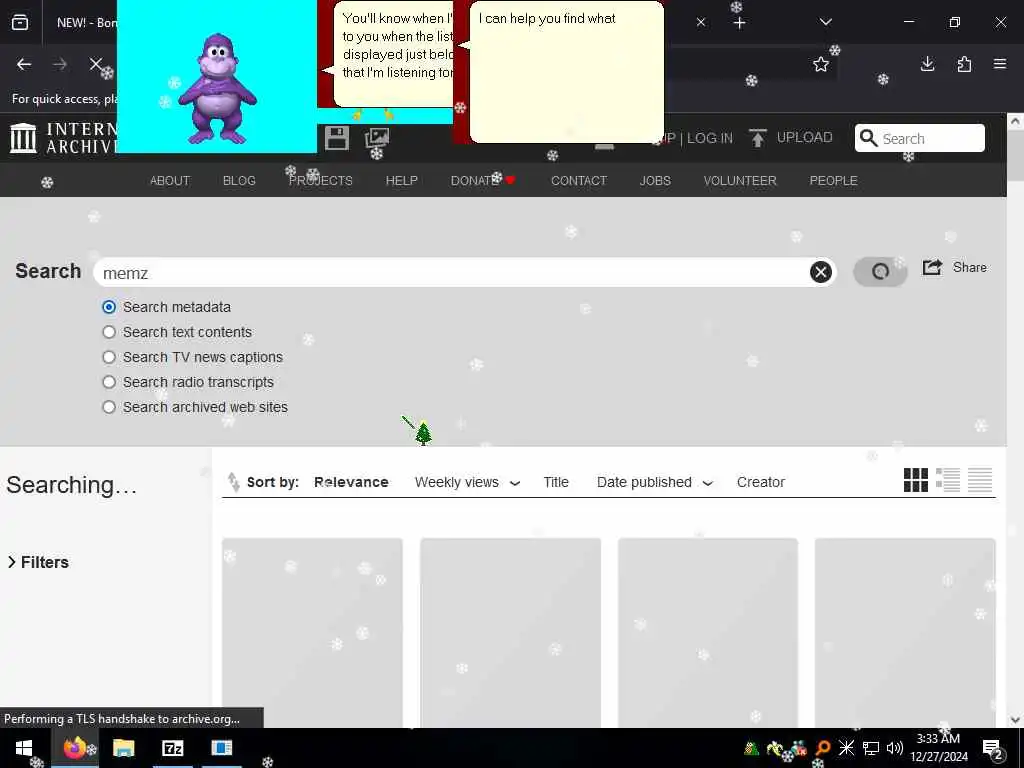
Task: Click the magnifier in the header search box
Action: [869, 138]
